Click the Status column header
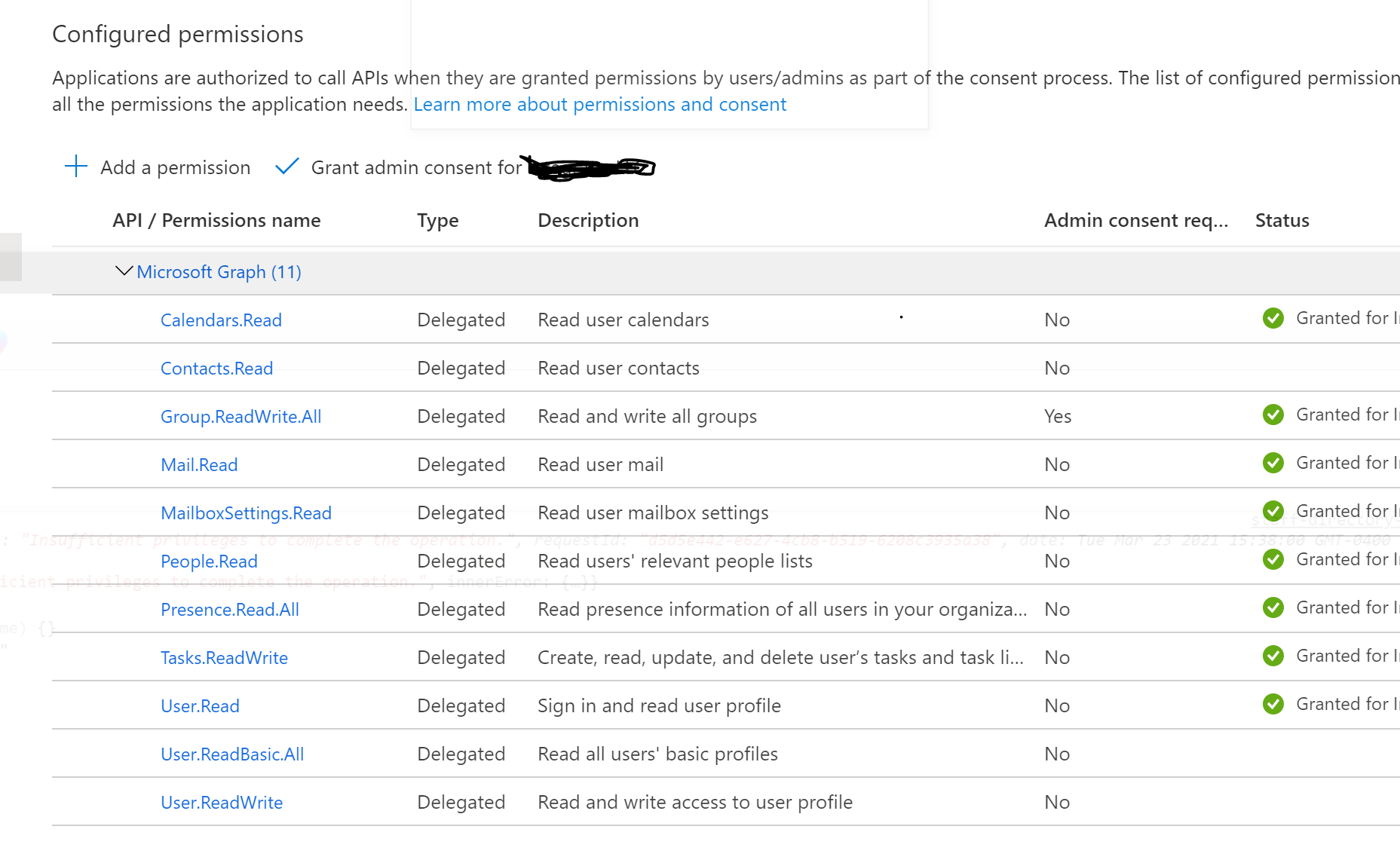1400x866 pixels. pos(1282,221)
